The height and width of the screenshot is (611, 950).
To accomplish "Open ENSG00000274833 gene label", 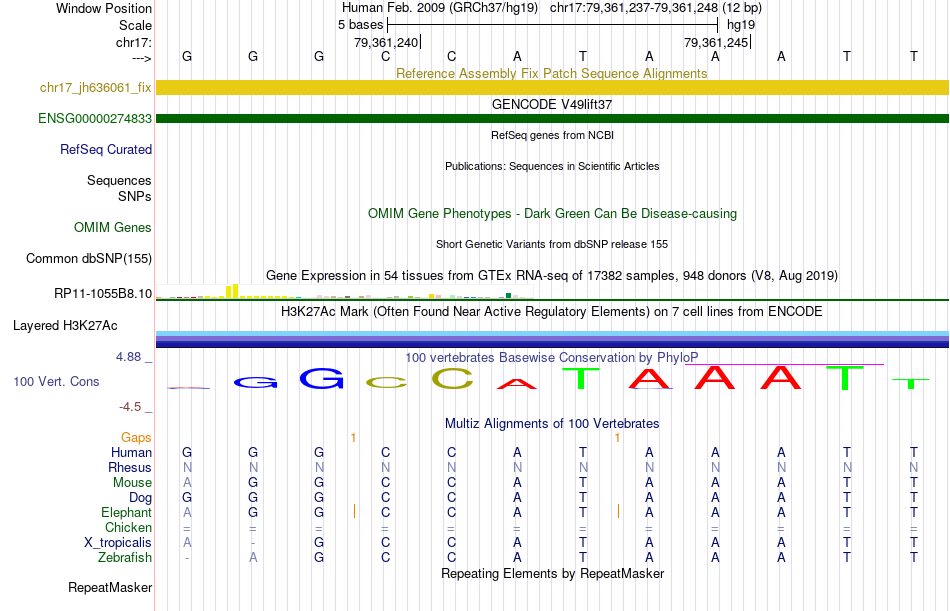I will [95, 119].
